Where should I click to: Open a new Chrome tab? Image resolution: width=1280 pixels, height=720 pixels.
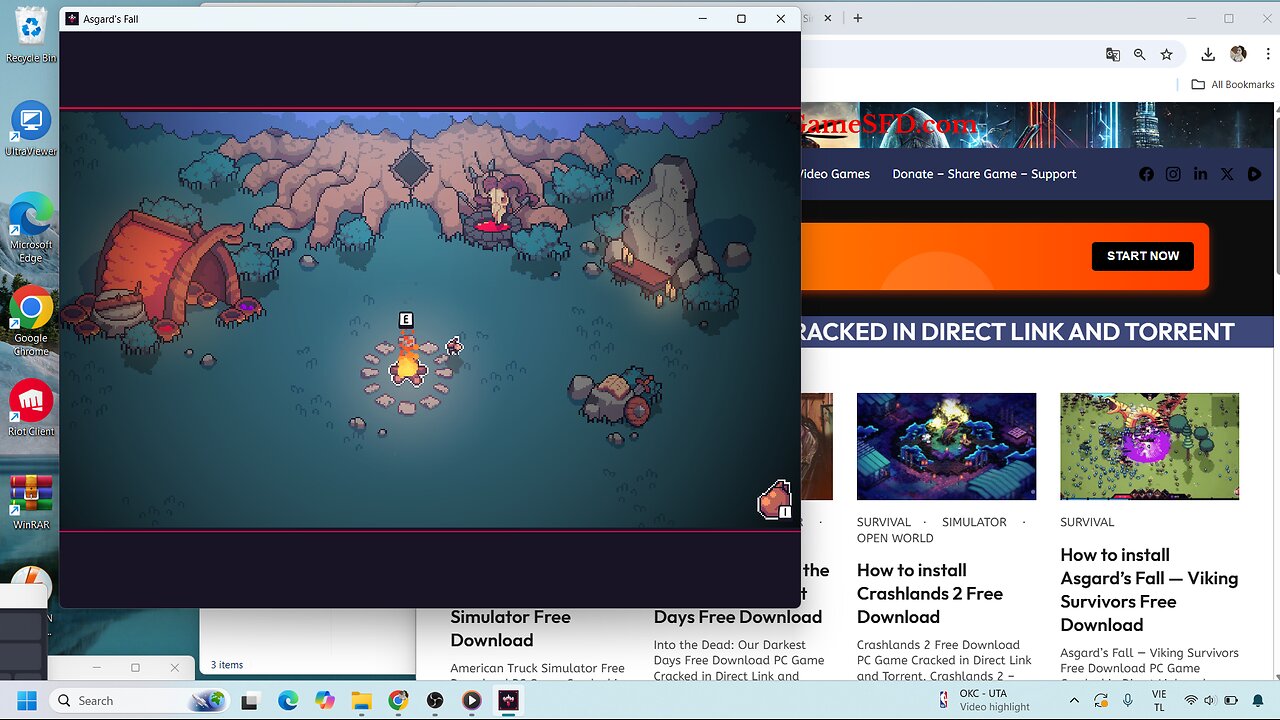click(x=857, y=18)
